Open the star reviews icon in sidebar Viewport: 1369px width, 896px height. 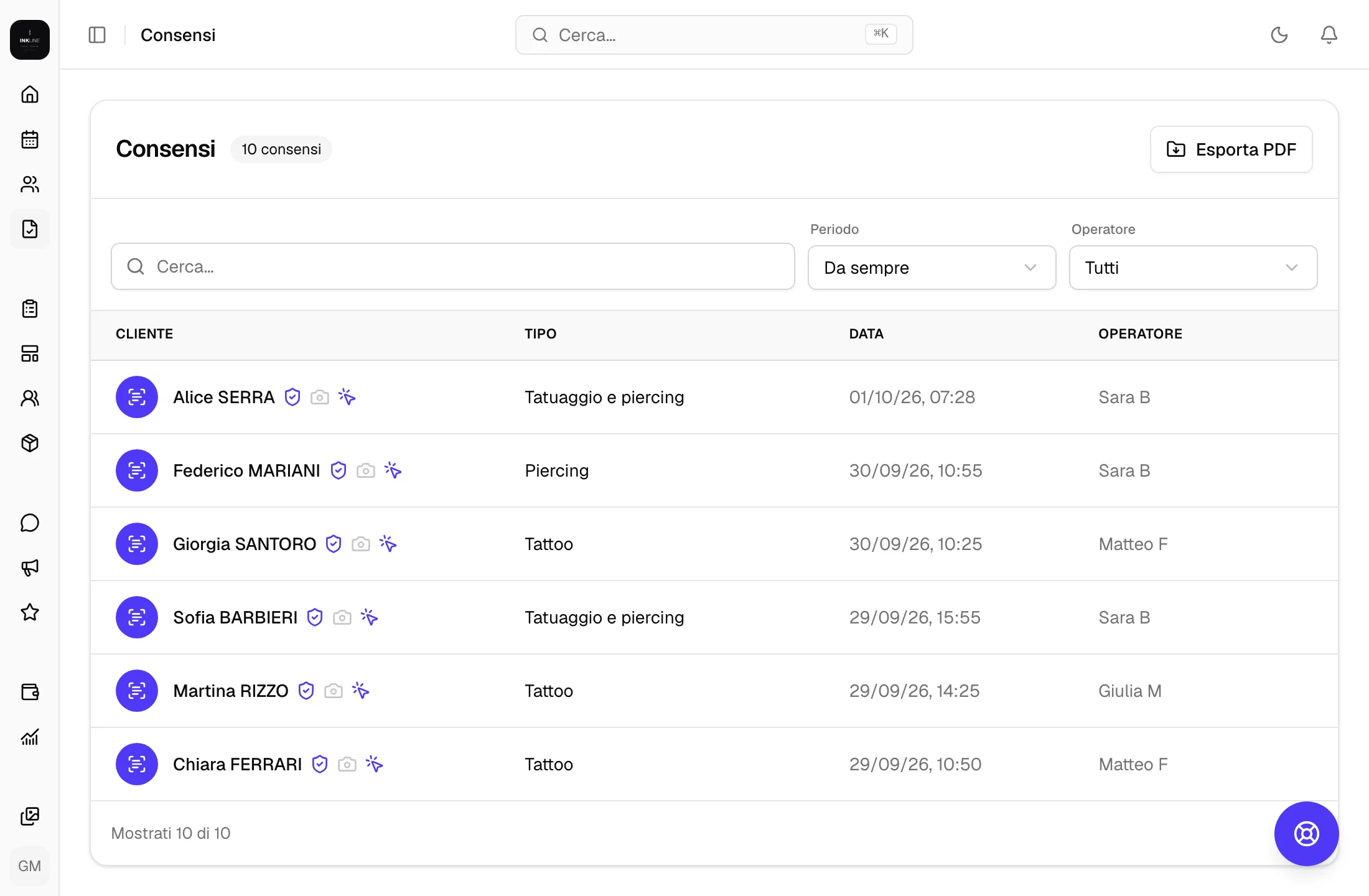tap(30, 612)
